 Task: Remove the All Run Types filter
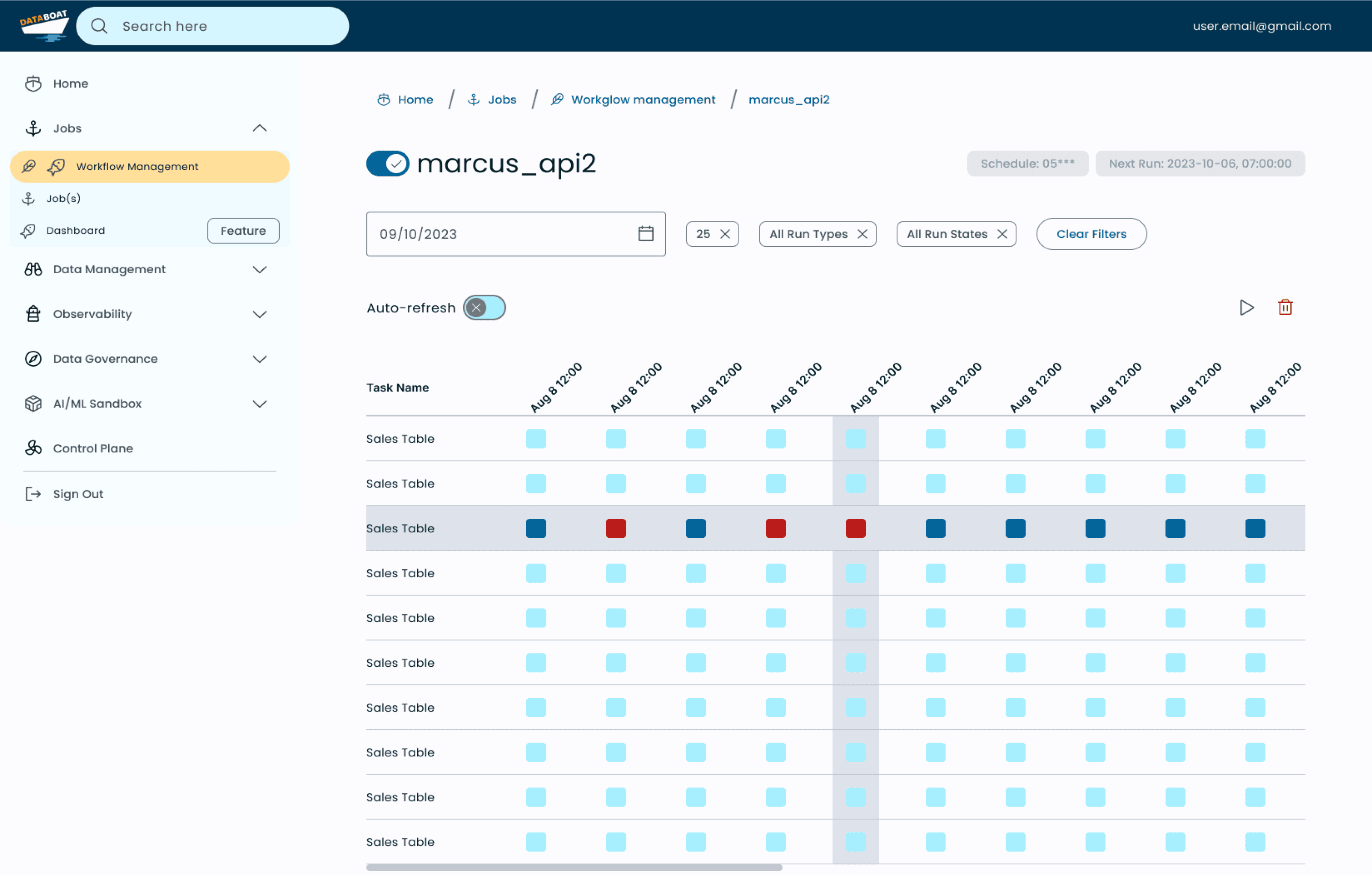pos(862,234)
